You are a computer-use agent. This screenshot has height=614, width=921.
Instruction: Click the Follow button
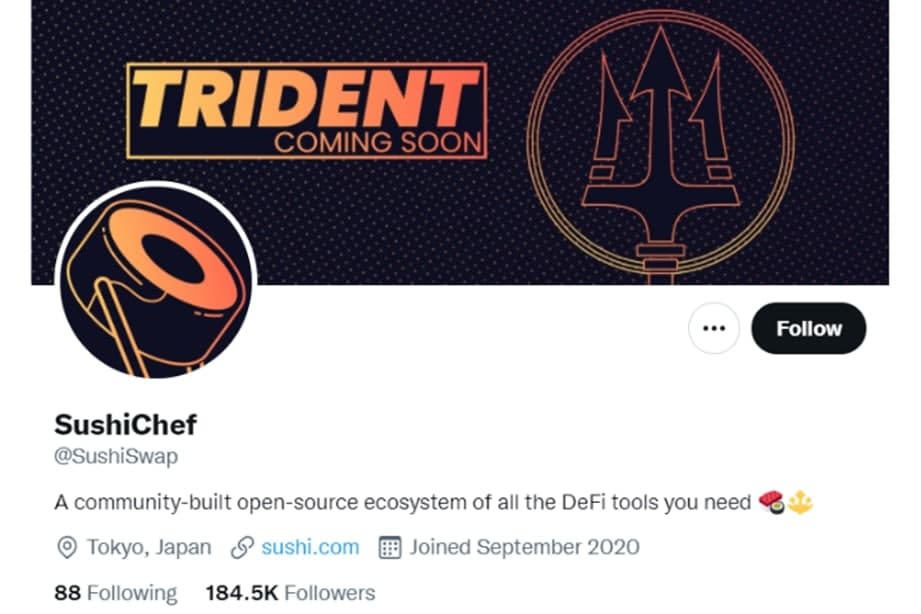(x=808, y=328)
